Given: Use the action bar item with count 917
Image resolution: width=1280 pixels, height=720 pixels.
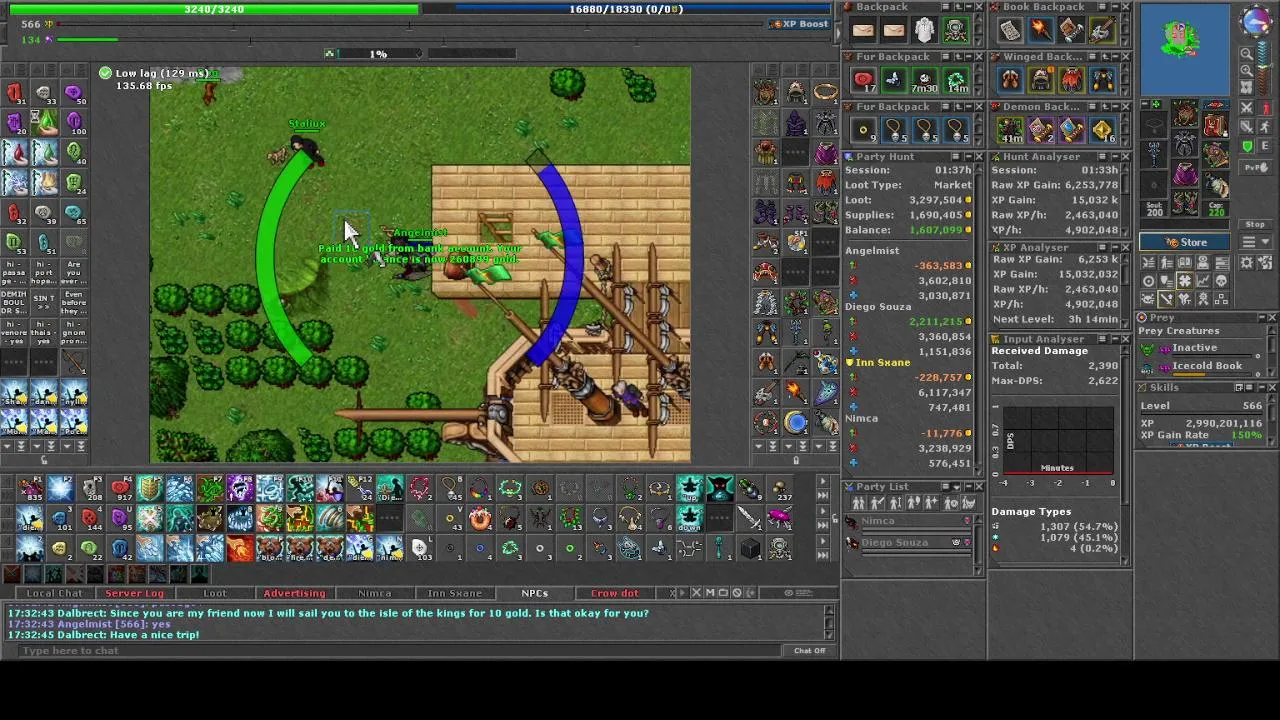Looking at the screenshot, I should coord(120,489).
